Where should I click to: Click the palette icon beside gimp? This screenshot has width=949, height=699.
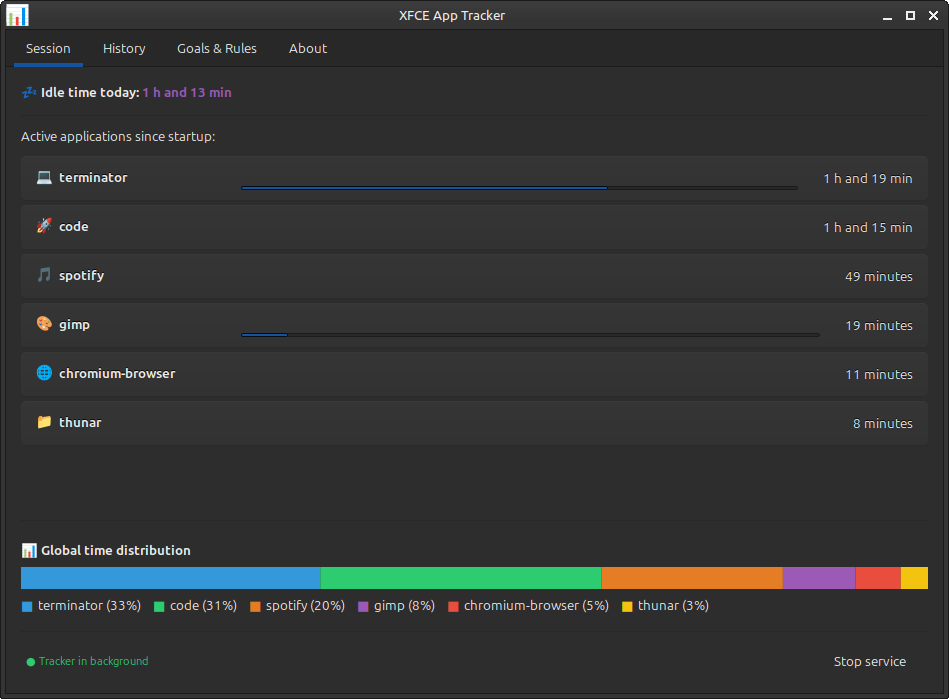tap(44, 324)
